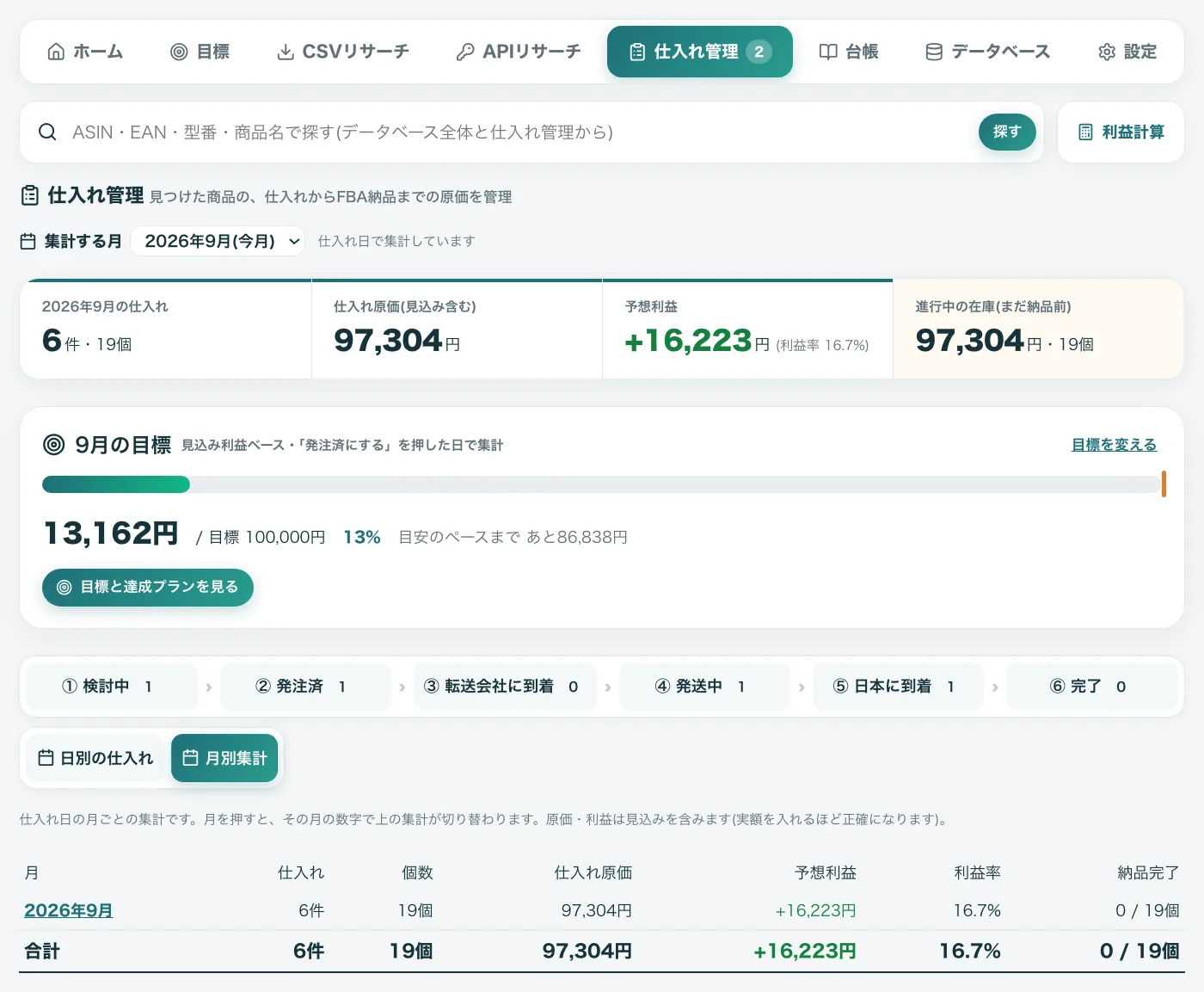Click the calendar icon beside 集計する月

coord(28,242)
